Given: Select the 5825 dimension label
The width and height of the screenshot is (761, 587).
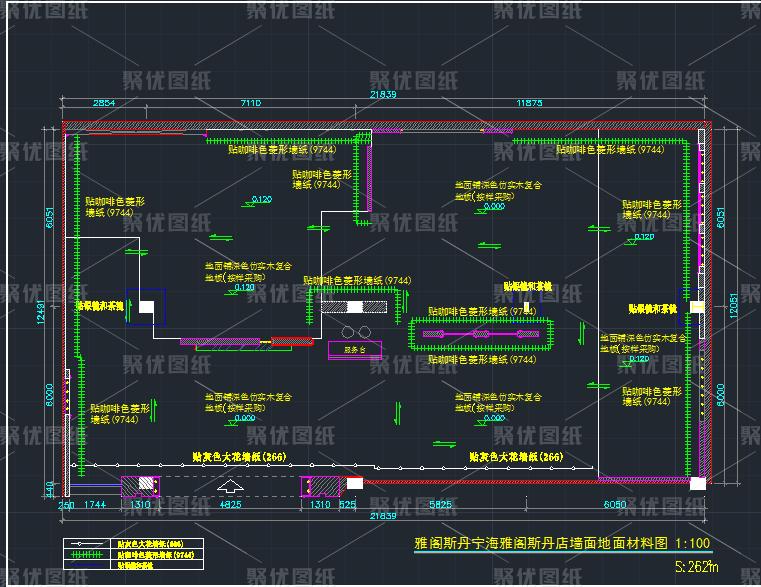Looking at the screenshot, I should 441,504.
